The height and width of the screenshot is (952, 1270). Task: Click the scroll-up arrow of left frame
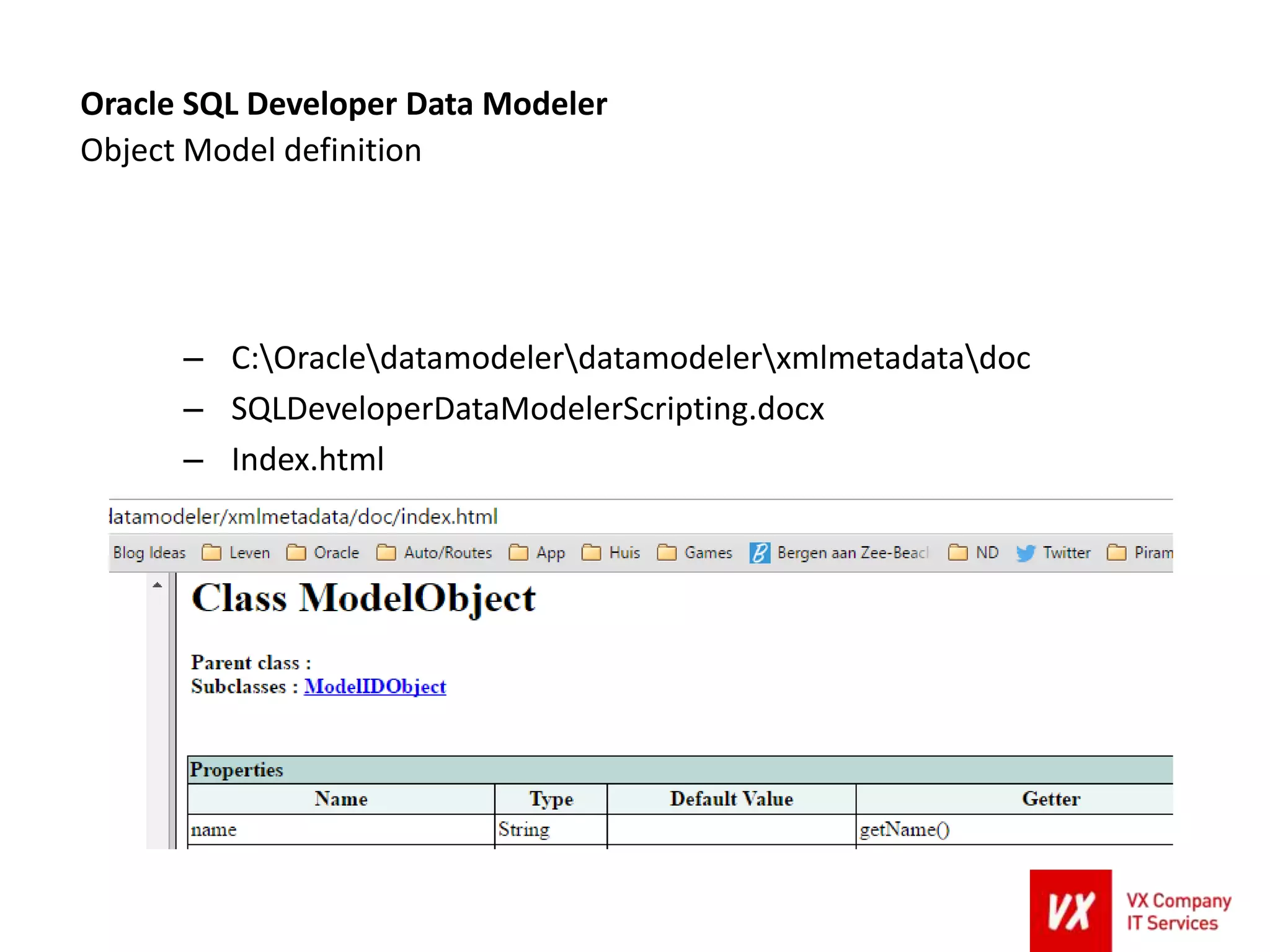(x=157, y=585)
